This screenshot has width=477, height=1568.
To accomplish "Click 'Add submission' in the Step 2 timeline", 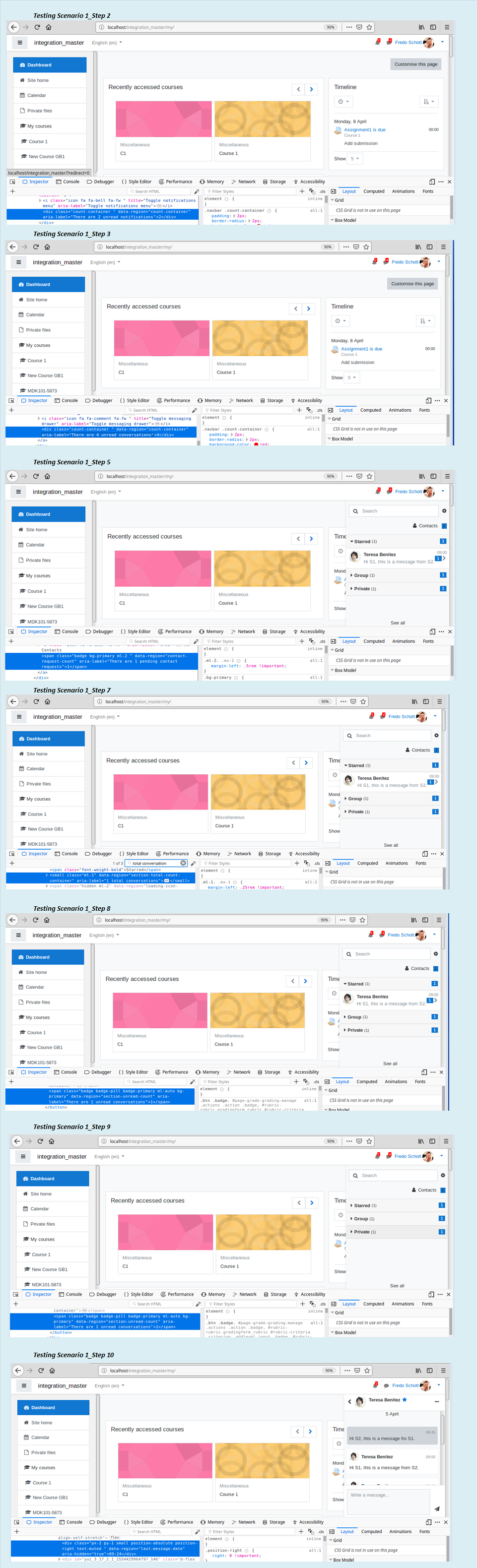I will tap(361, 143).
